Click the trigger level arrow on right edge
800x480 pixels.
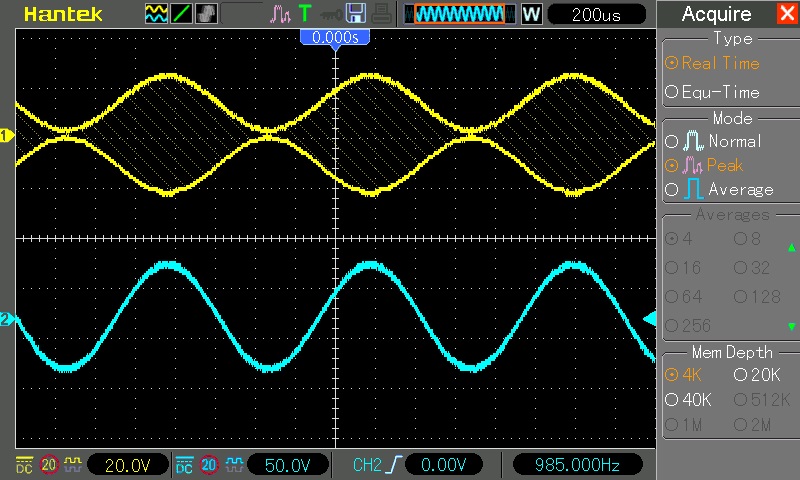pos(648,319)
